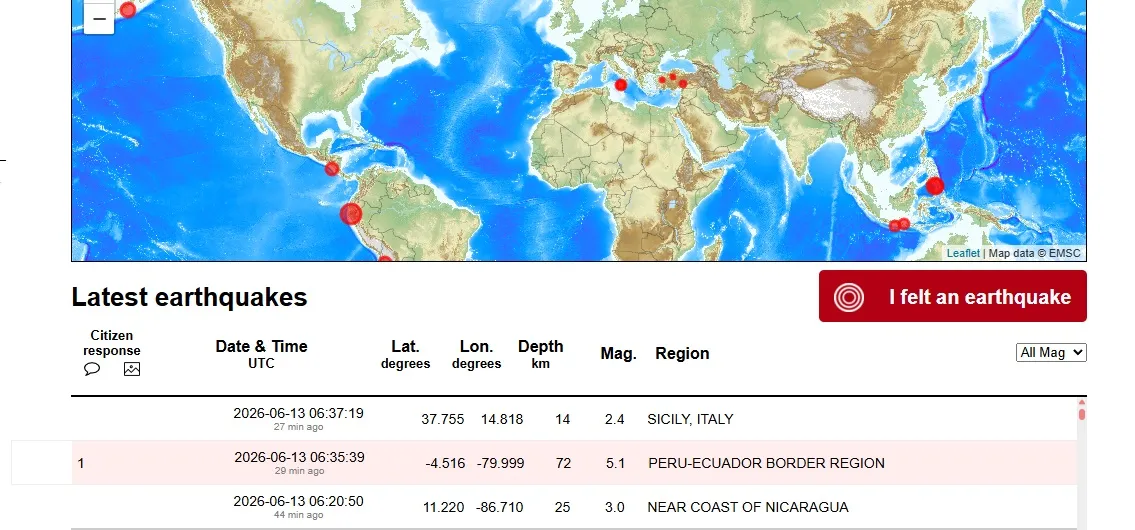1135x530 pixels.
Task: Click the Latest earthquakes heading
Action: (x=190, y=297)
